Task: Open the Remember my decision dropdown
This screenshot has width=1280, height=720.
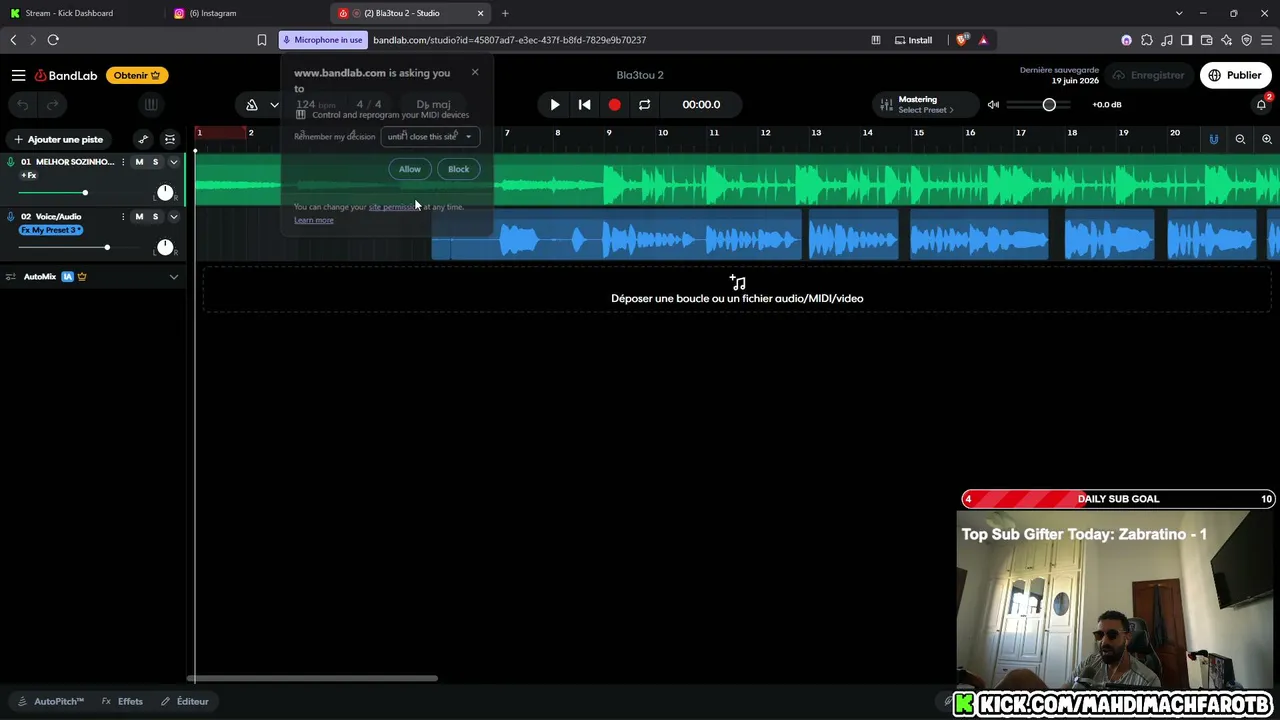Action: coord(430,136)
